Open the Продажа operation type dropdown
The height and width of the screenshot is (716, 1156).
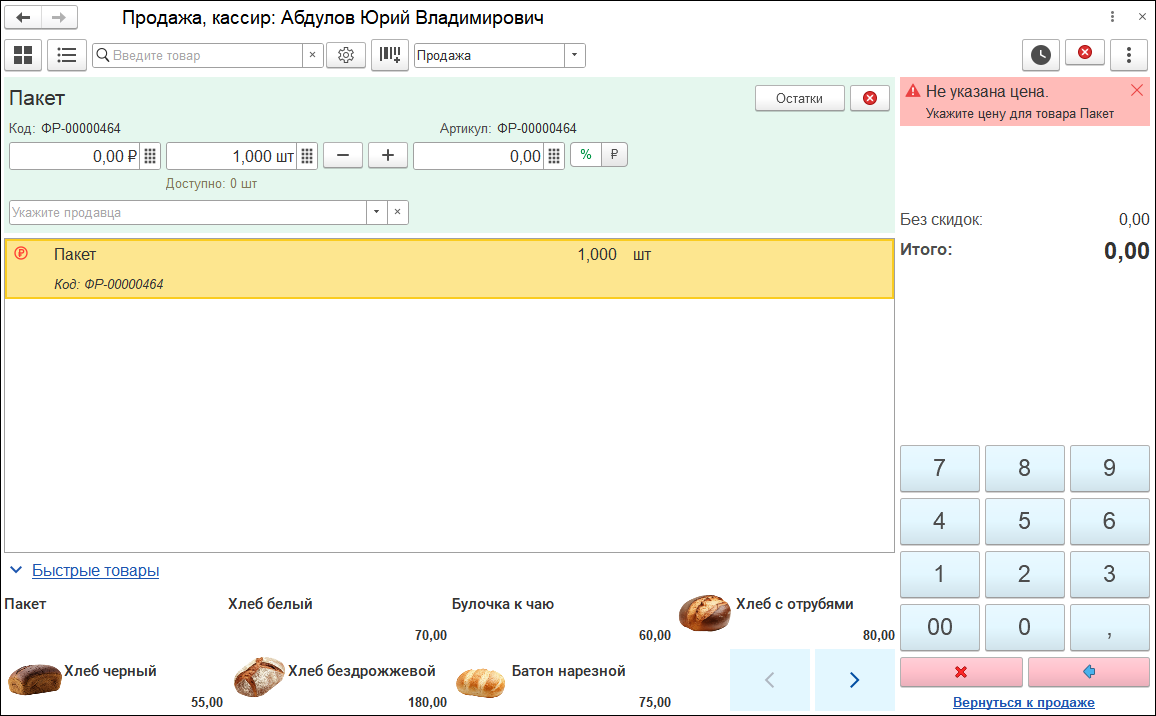coord(575,55)
